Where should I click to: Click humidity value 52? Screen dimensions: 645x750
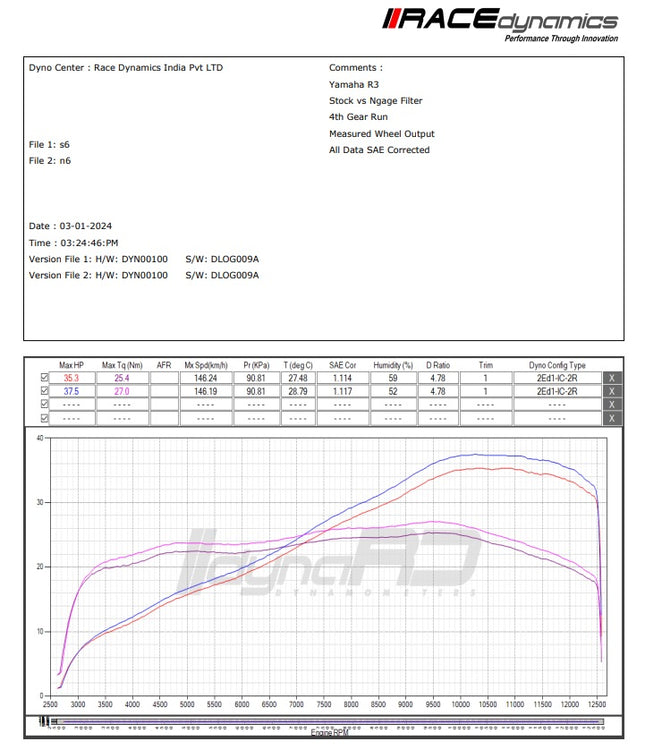tap(393, 391)
